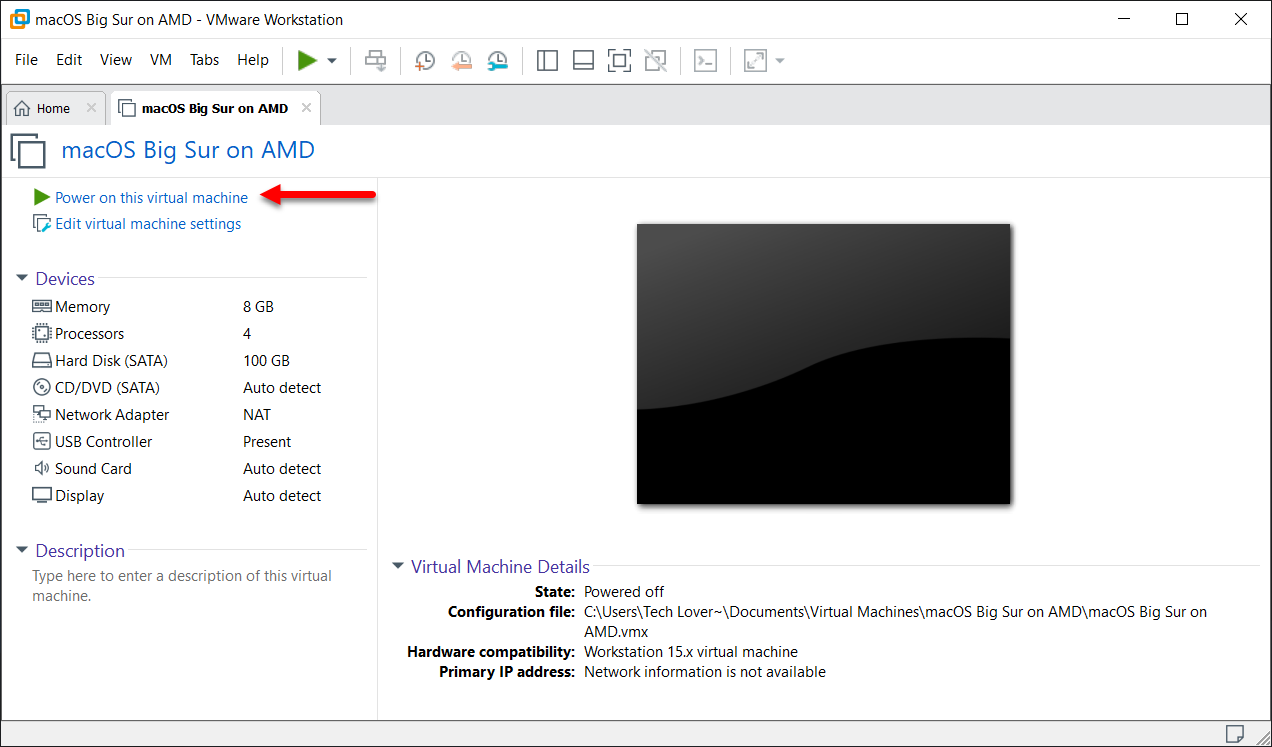The width and height of the screenshot is (1272, 747).
Task: Click the green play icon beside Power on
Action: point(42,197)
